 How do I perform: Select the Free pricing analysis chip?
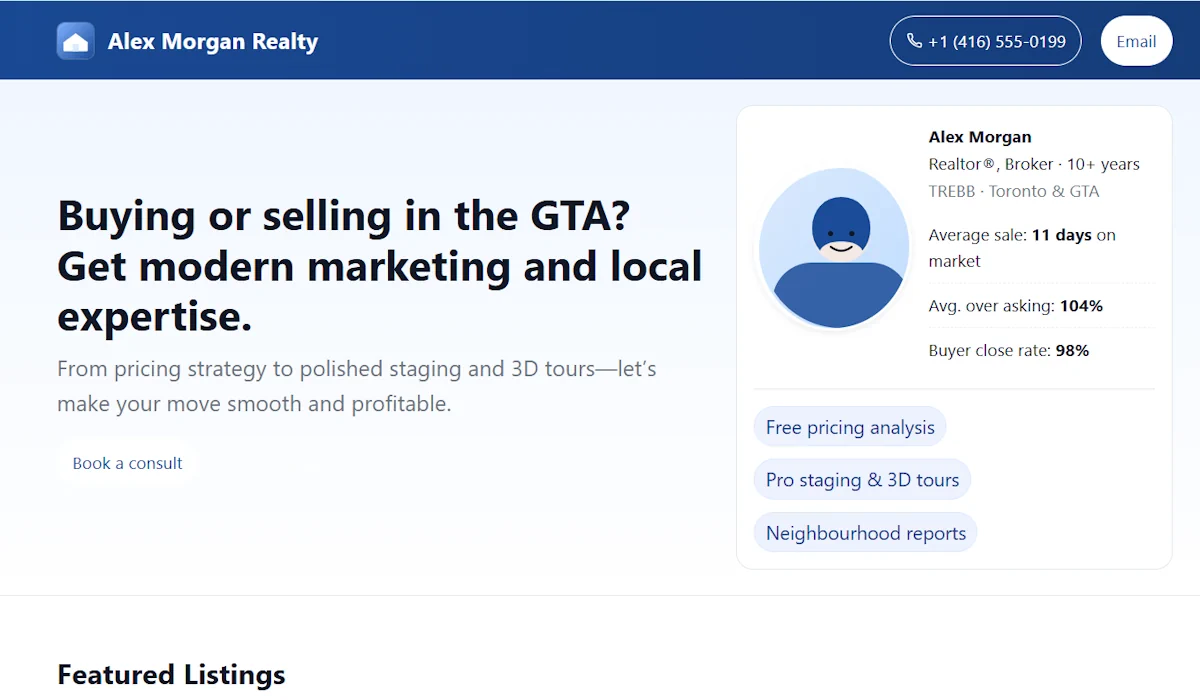850,427
